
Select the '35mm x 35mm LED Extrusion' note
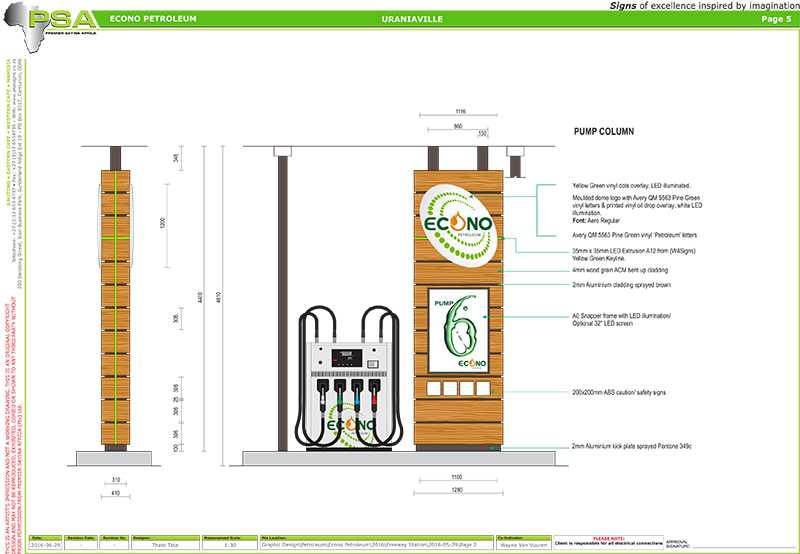tap(634, 255)
